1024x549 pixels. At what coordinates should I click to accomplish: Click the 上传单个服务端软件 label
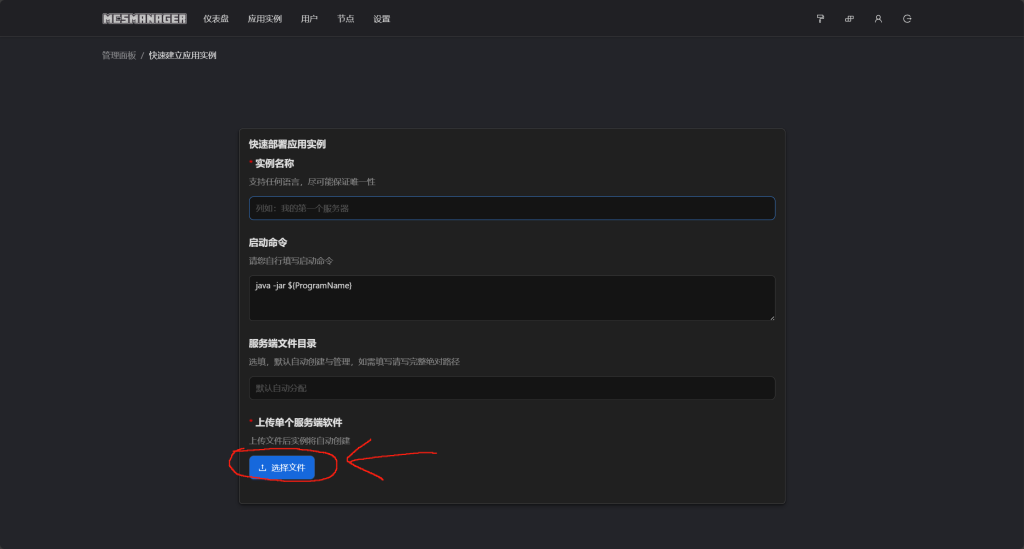[x=298, y=422]
